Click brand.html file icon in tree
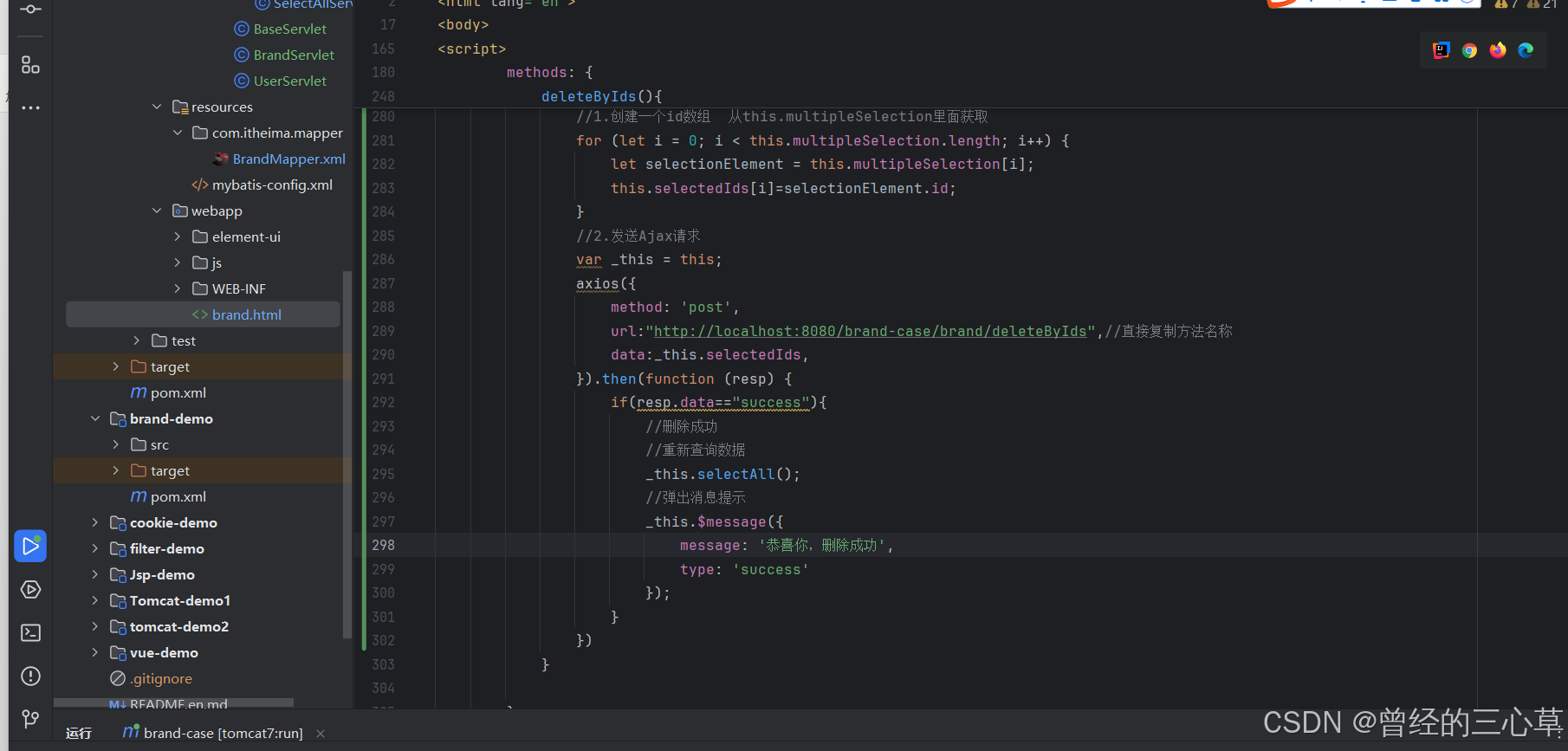Screen dimensions: 1568x751 pos(200,314)
